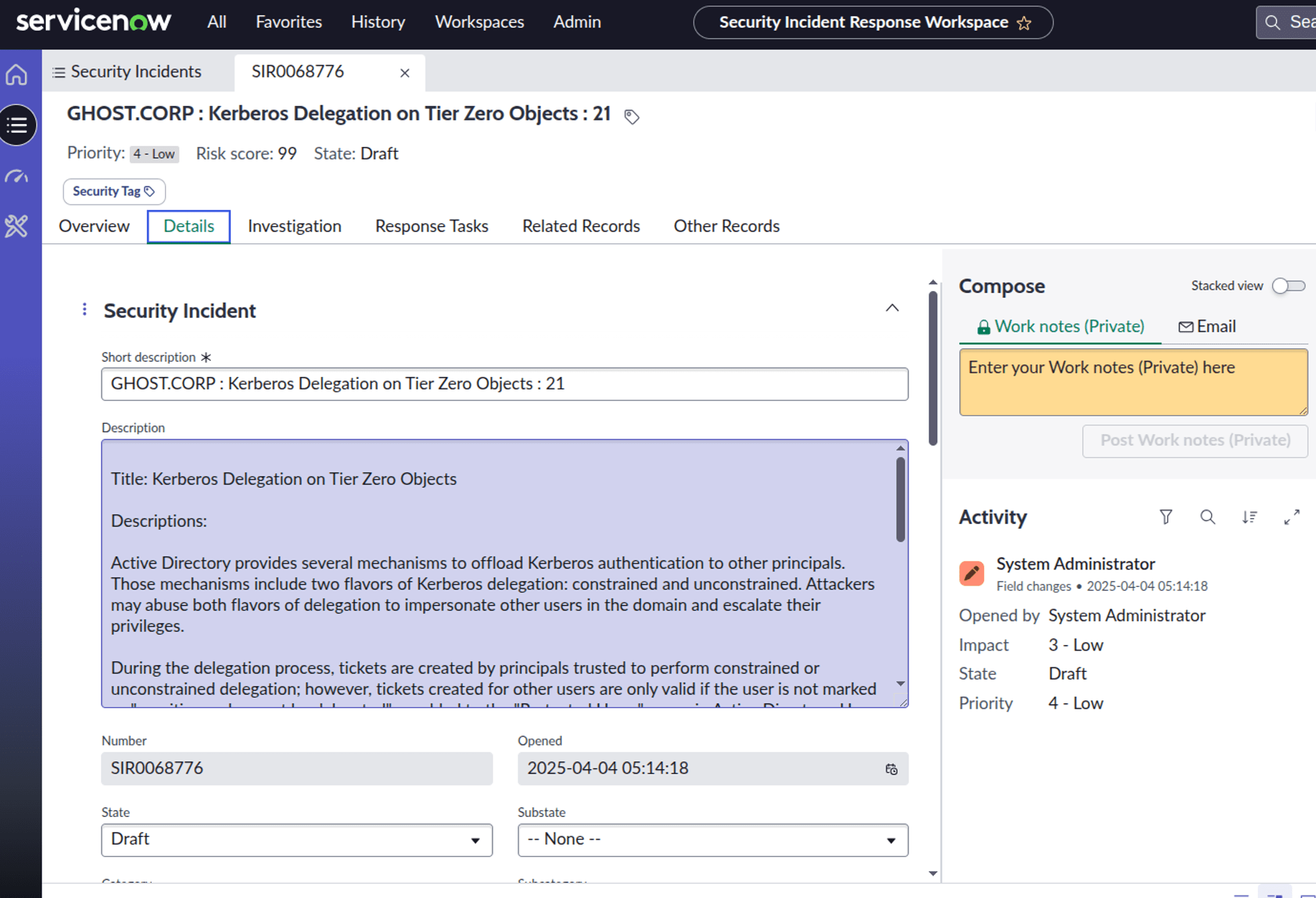This screenshot has height=898, width=1316.
Task: Star the Security Incident Response Workspace
Action: [x=1024, y=22]
